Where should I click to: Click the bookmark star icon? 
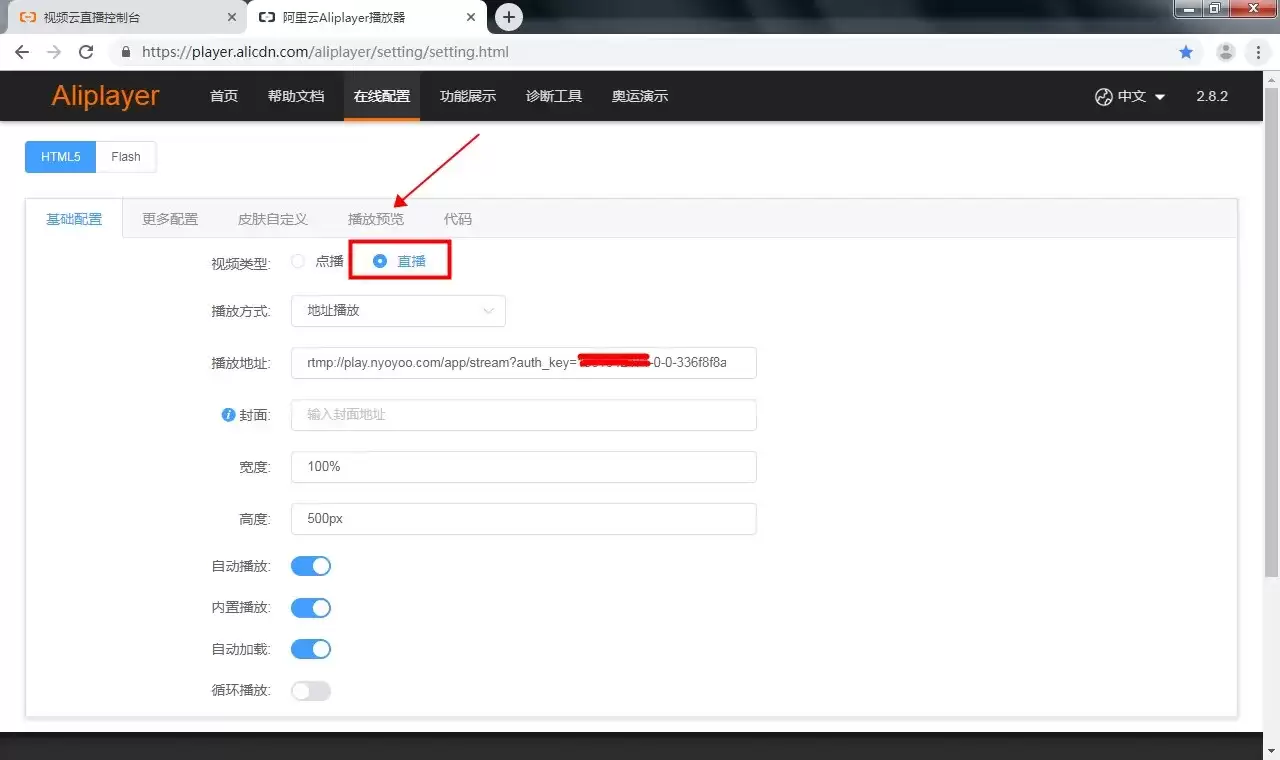pyautogui.click(x=1186, y=52)
